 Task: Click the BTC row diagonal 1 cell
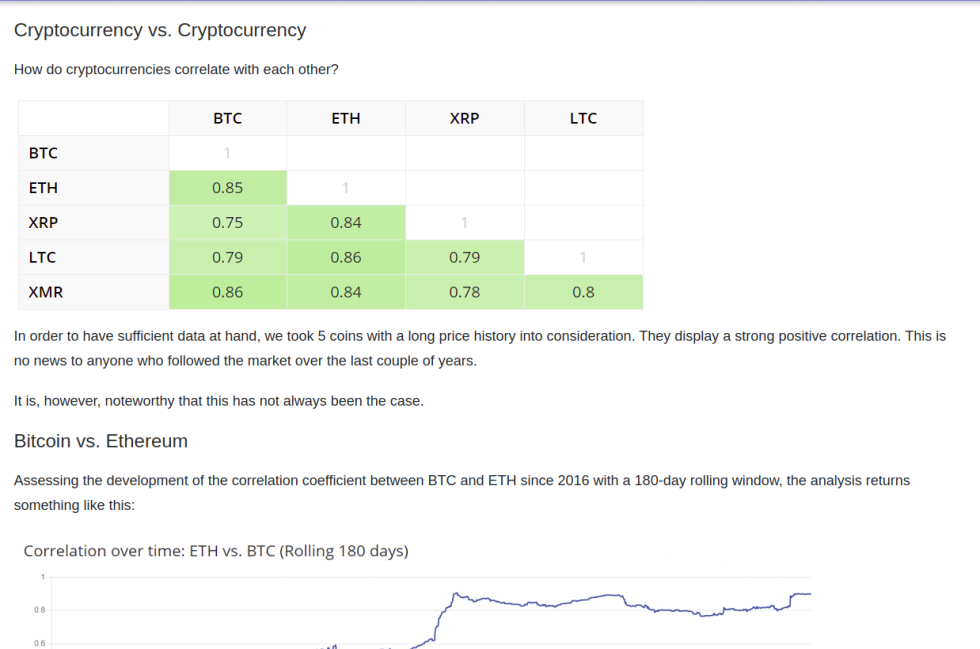pyautogui.click(x=228, y=153)
